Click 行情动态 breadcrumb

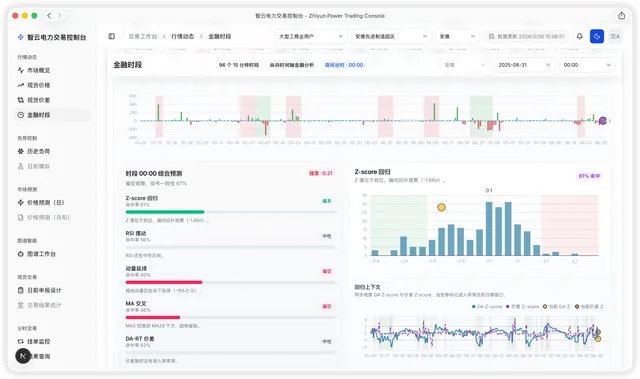(x=182, y=36)
